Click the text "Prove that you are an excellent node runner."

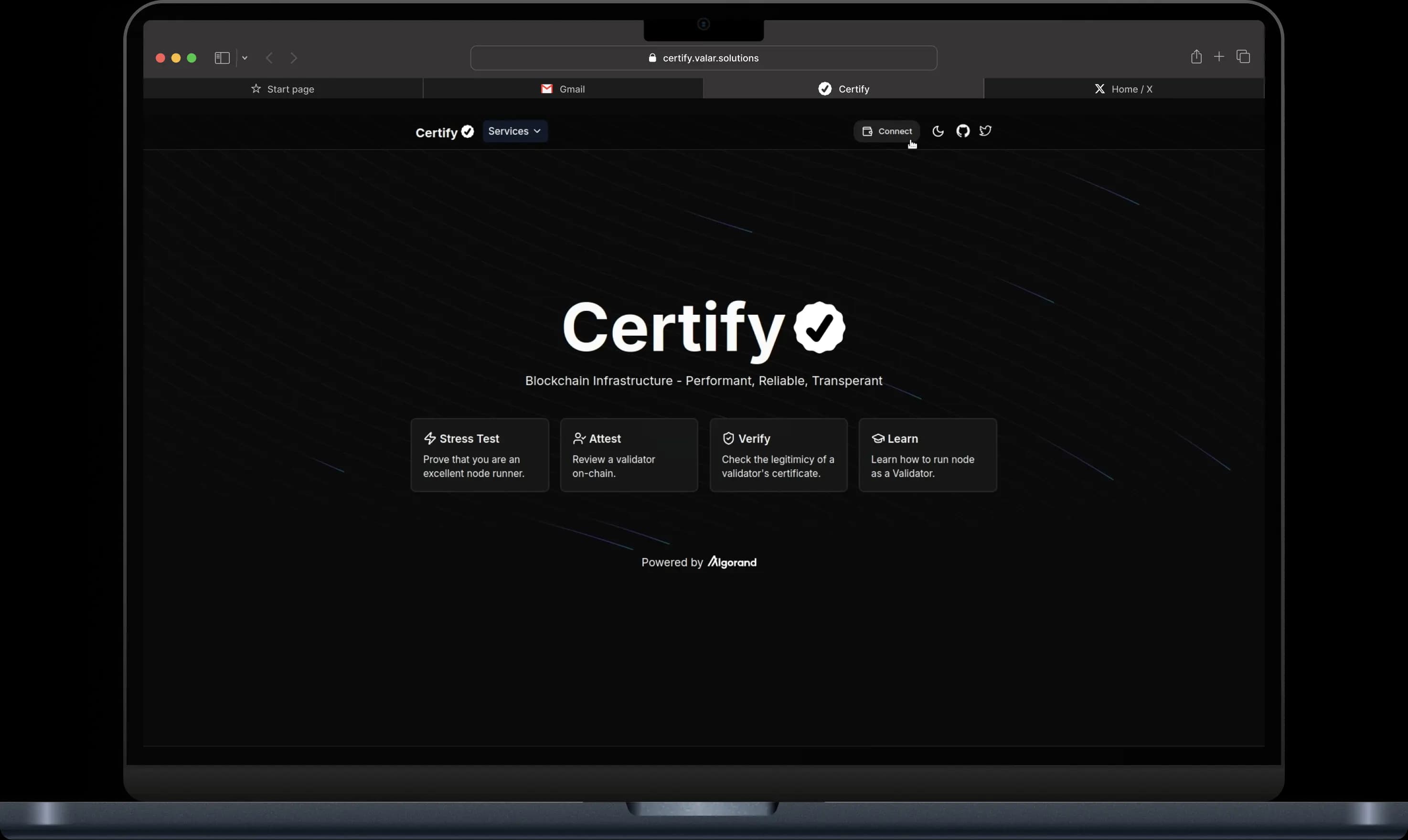pos(474,467)
